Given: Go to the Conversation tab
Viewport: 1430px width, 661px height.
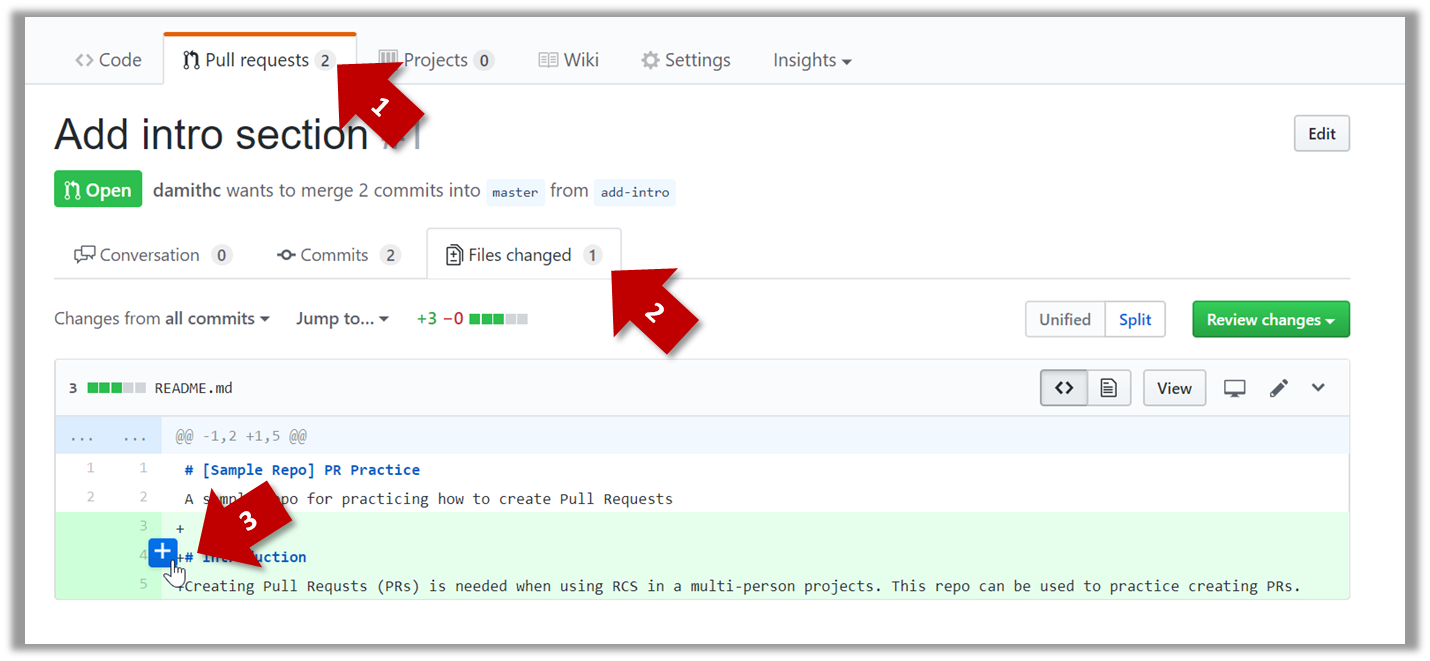Looking at the screenshot, I should pos(152,255).
